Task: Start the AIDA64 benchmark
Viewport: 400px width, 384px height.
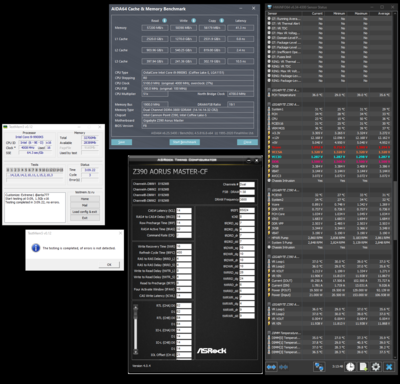Action: point(185,142)
